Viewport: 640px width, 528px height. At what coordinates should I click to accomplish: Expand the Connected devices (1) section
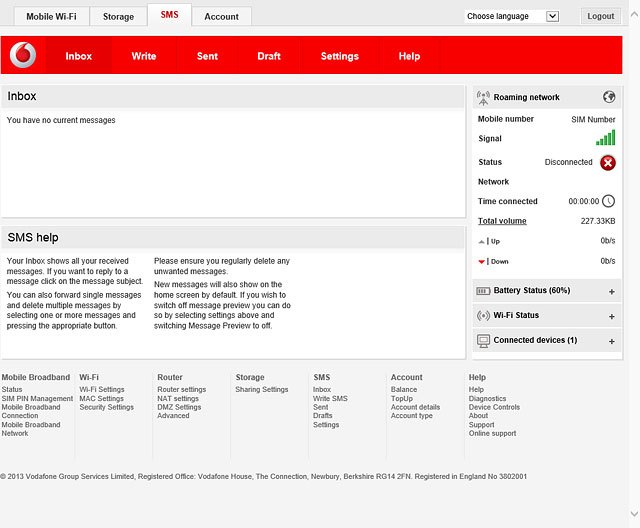(x=611, y=341)
